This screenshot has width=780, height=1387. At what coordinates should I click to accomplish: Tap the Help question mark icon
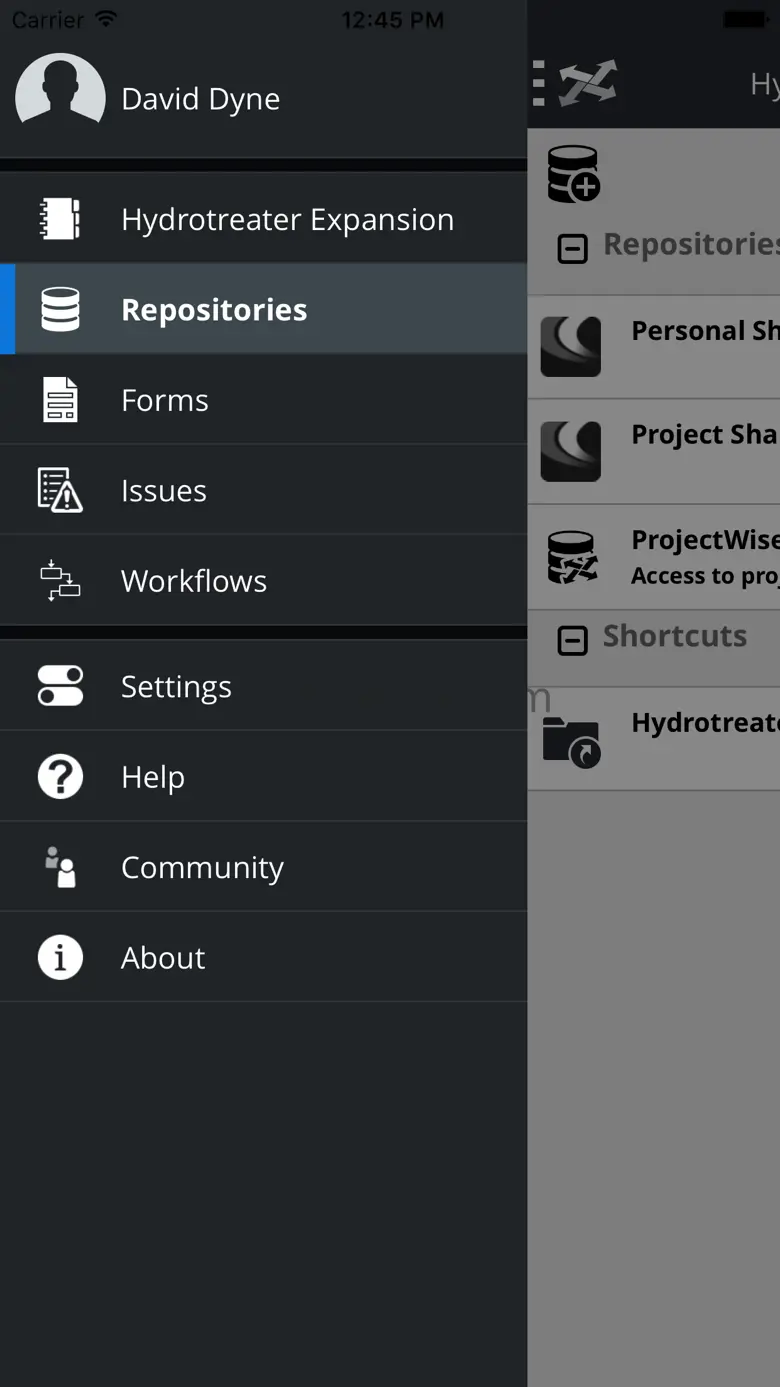[x=60, y=776]
